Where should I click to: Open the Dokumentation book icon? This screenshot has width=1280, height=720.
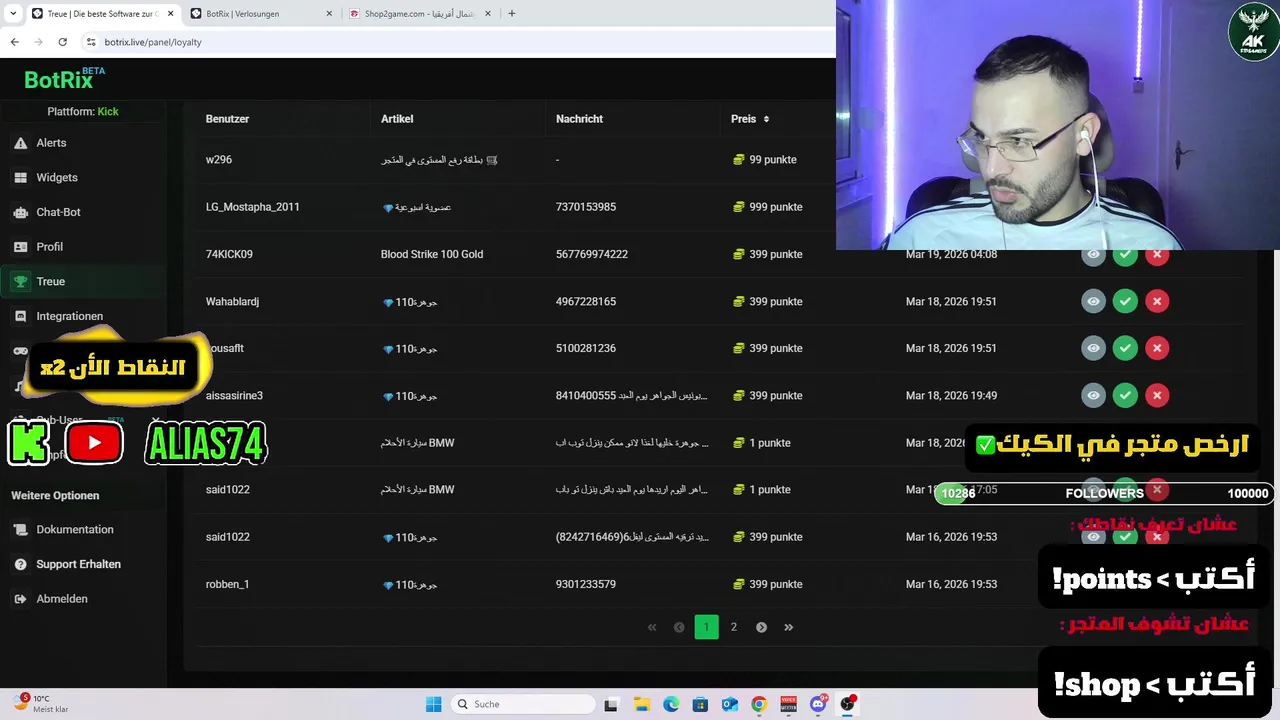(x=20, y=530)
